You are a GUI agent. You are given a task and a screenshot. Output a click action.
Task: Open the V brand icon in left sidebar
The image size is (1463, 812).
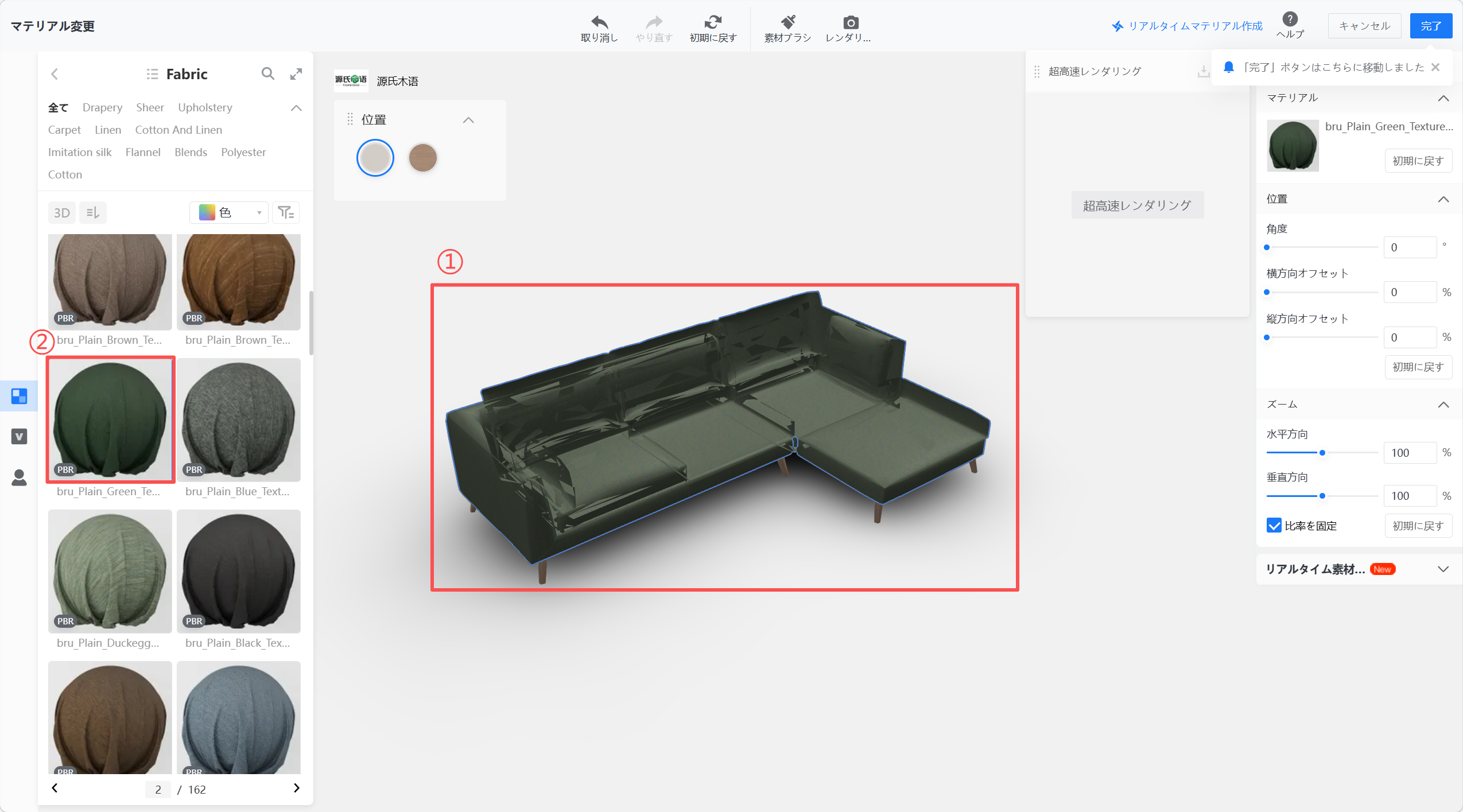click(19, 437)
